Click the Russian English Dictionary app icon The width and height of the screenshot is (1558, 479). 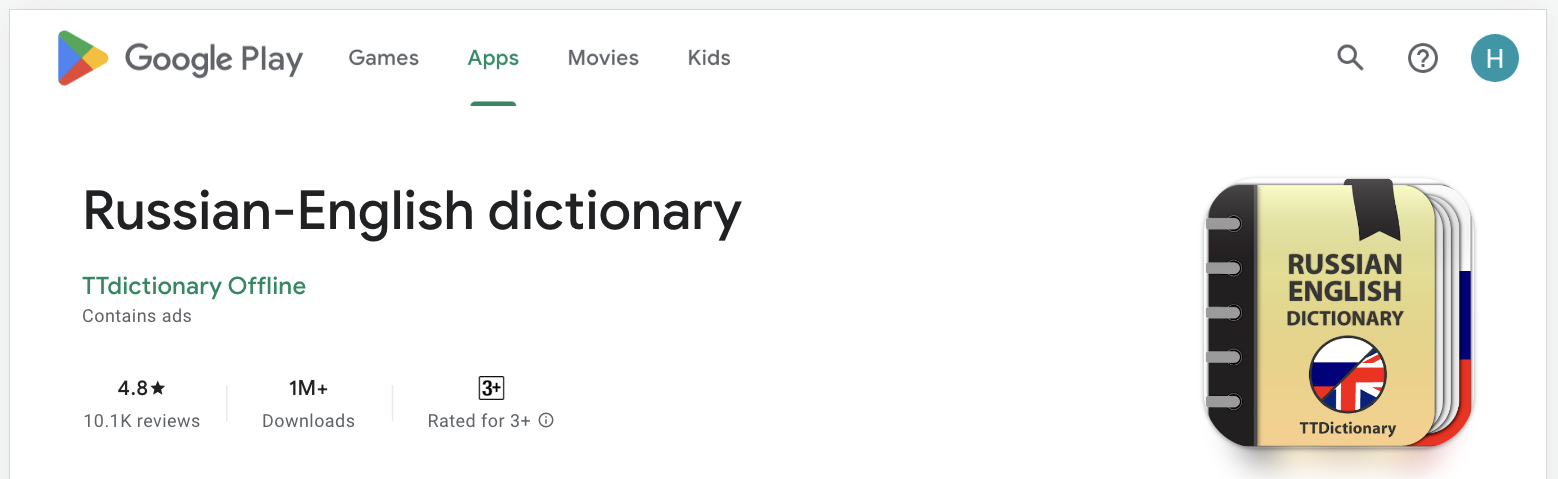1339,314
